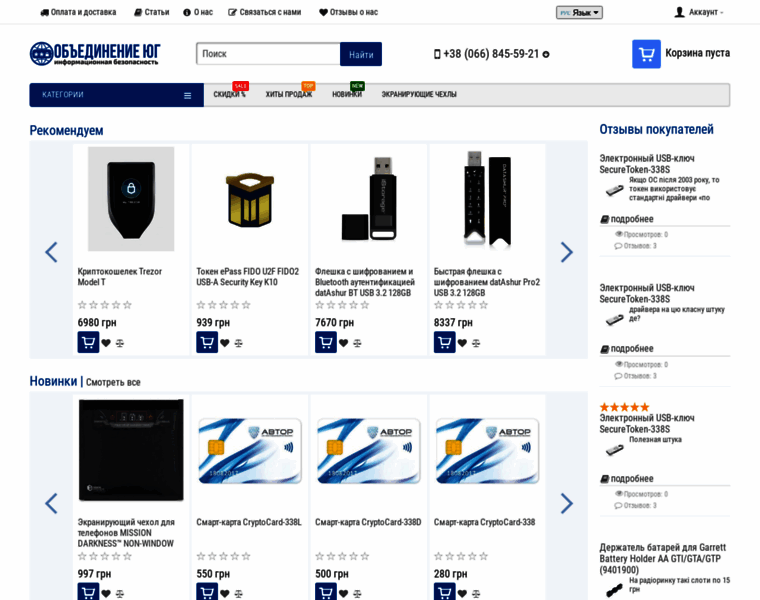Add Mission Darkness shielding case to cart
This screenshot has height=600, width=760.
[x=88, y=592]
